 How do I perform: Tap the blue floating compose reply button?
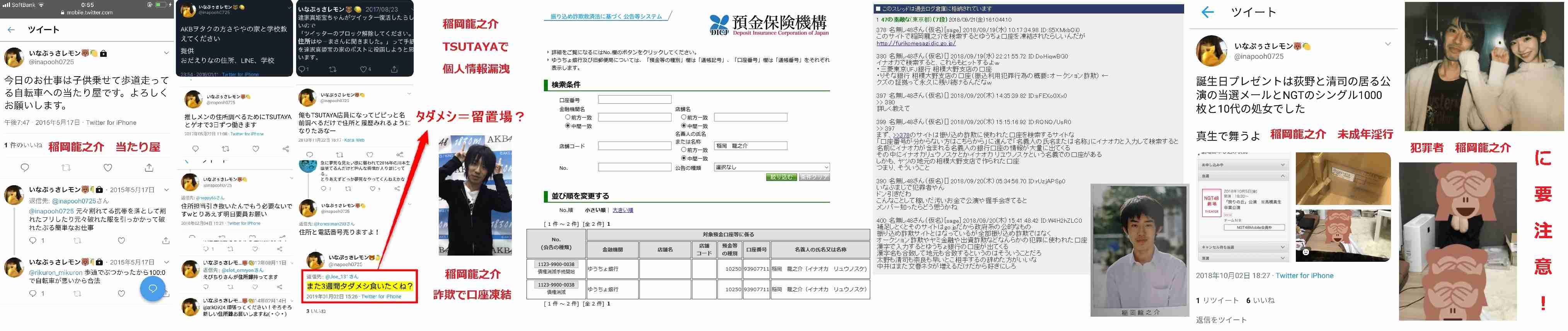point(153,288)
